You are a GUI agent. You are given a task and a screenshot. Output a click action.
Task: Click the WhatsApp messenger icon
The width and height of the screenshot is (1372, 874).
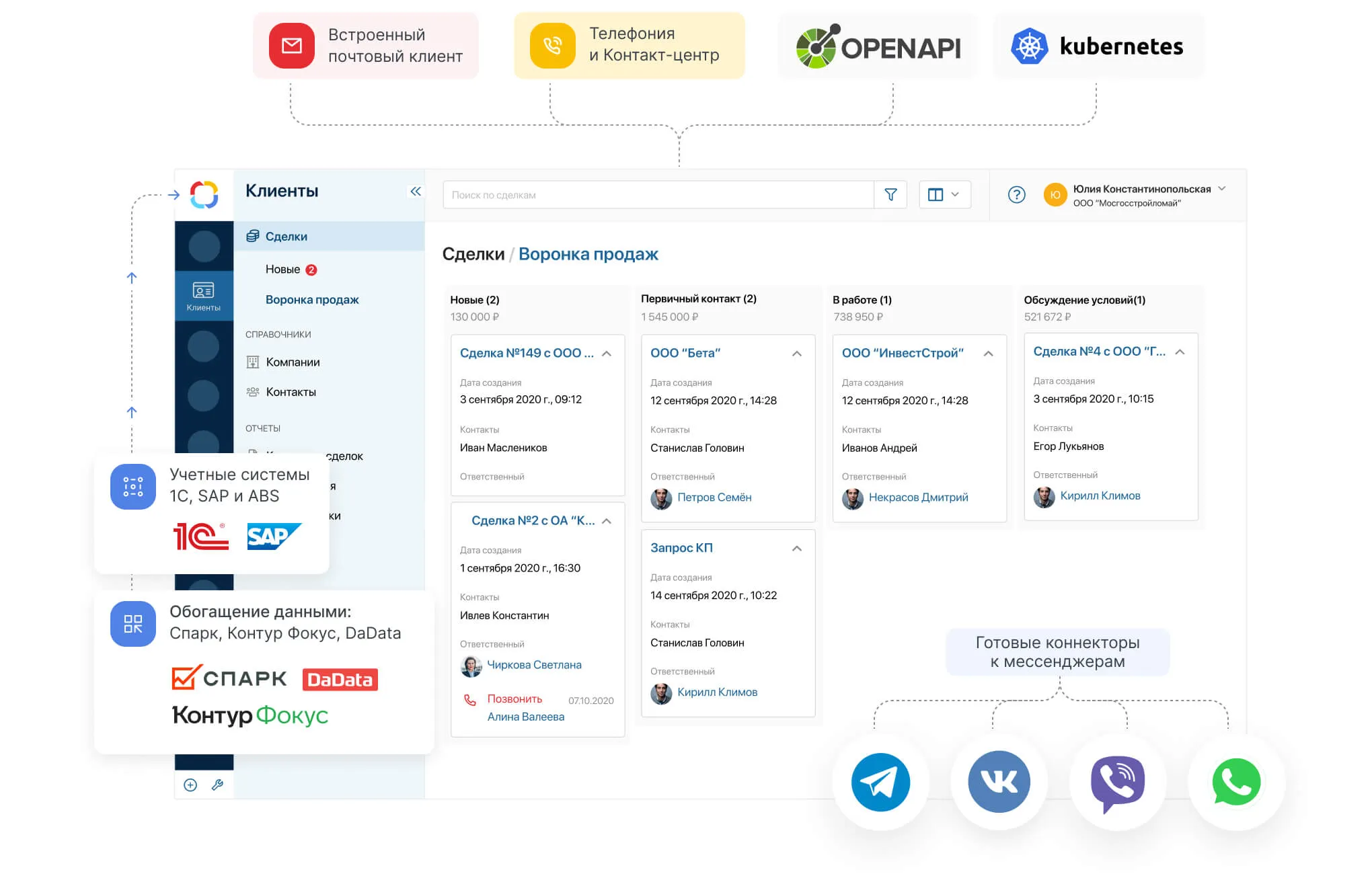point(1236,782)
